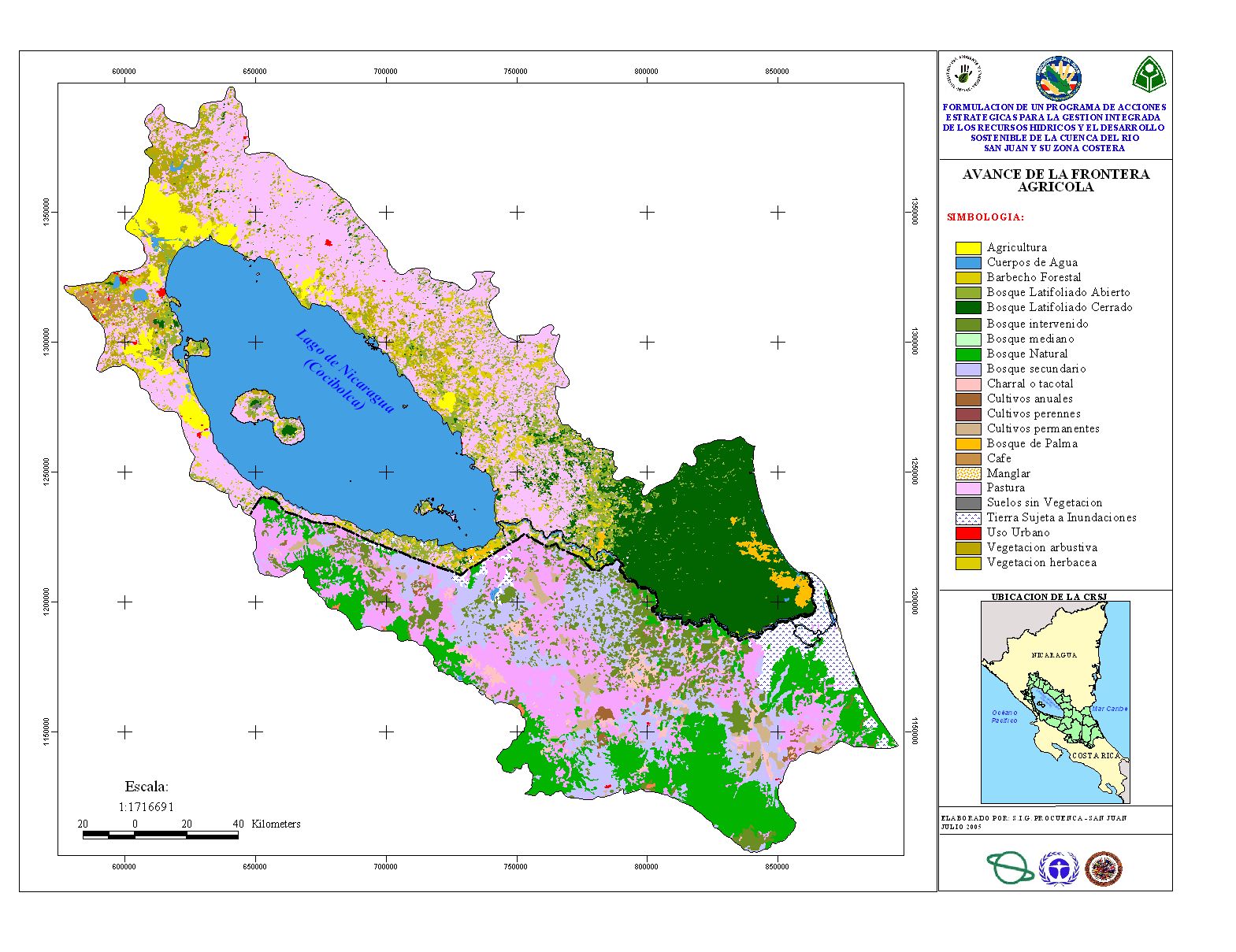Click the green ringed-globe GEF logo

(1009, 868)
